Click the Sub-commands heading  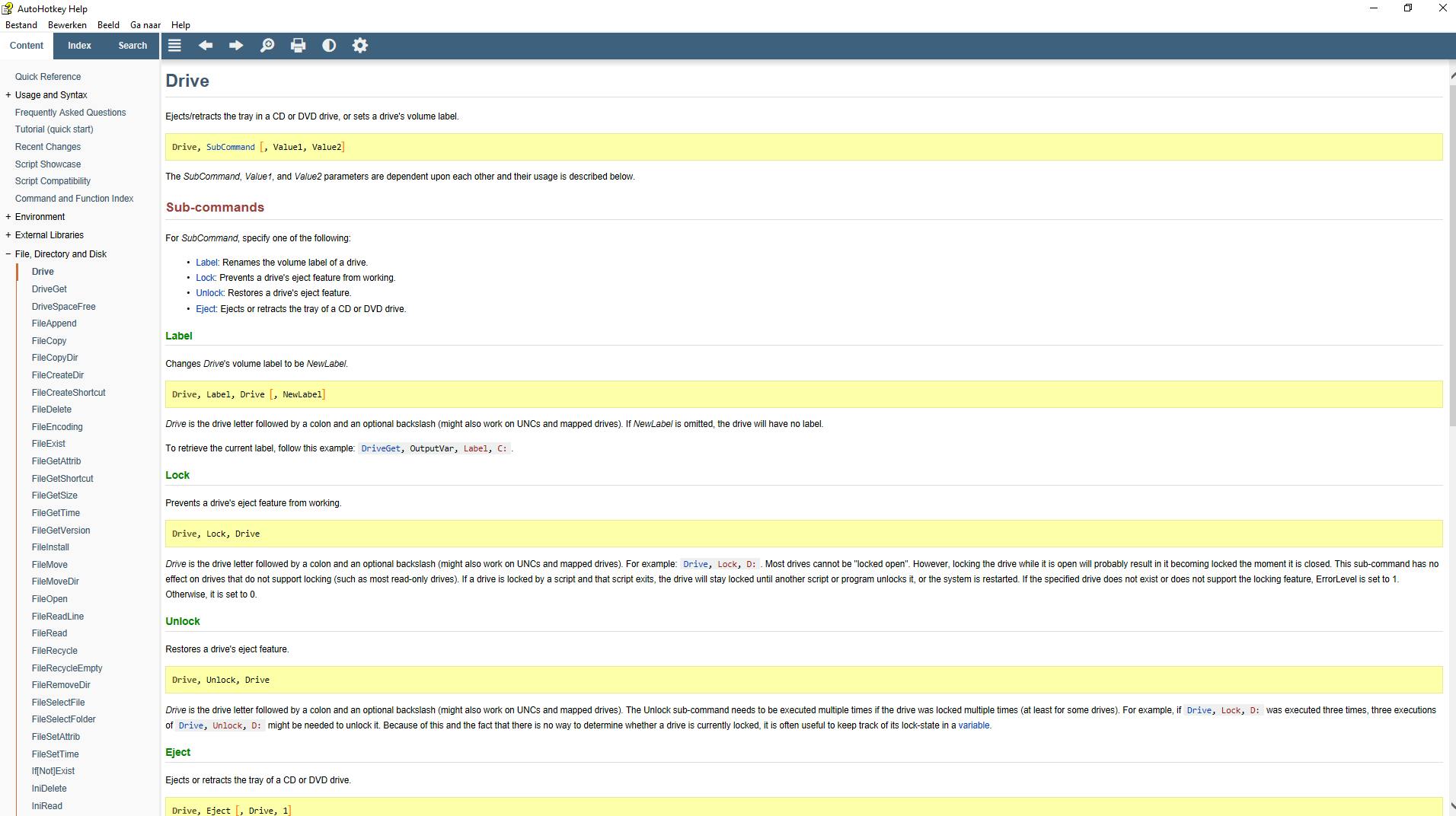click(x=215, y=208)
